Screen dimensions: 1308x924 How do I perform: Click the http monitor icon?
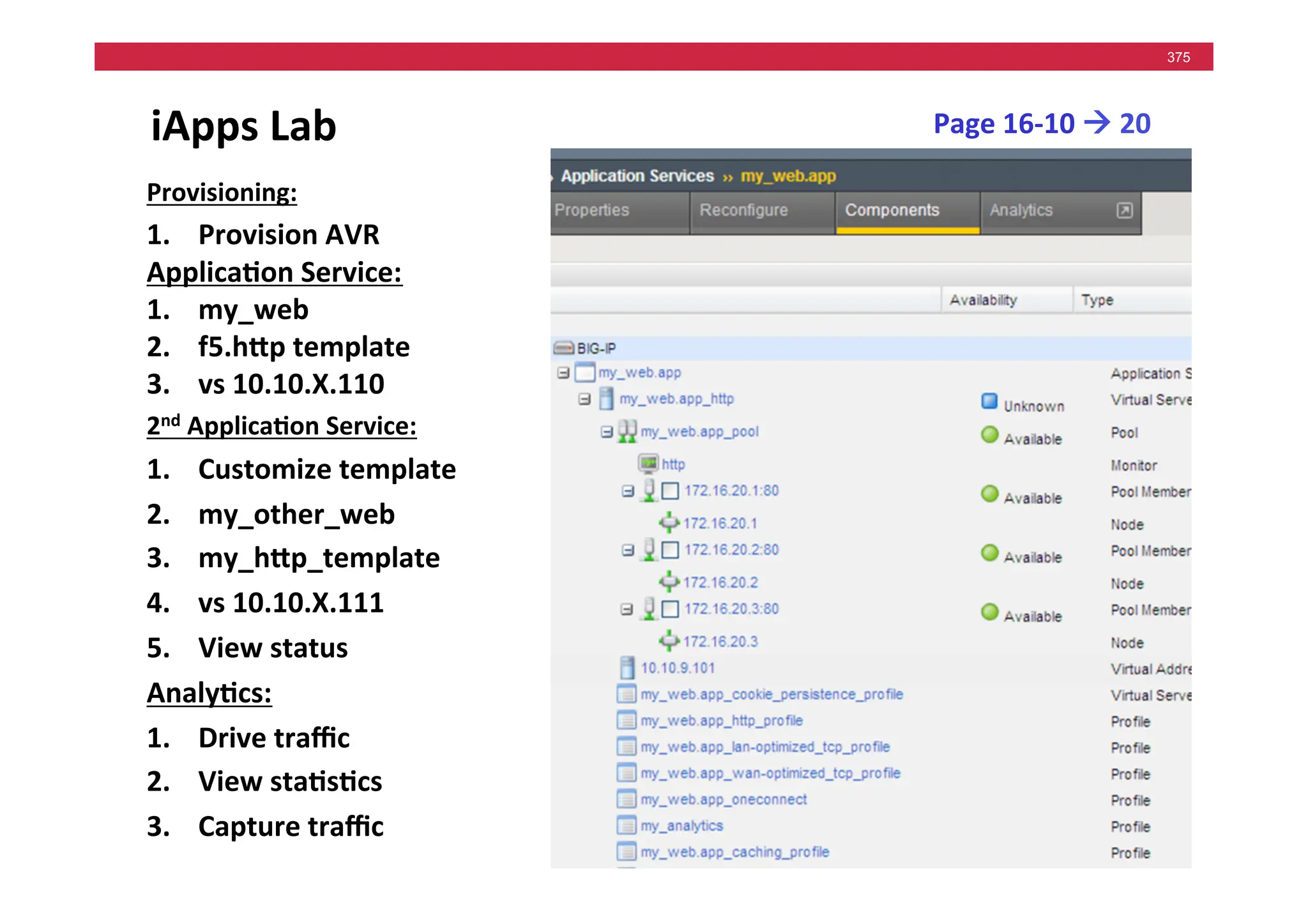(x=648, y=463)
